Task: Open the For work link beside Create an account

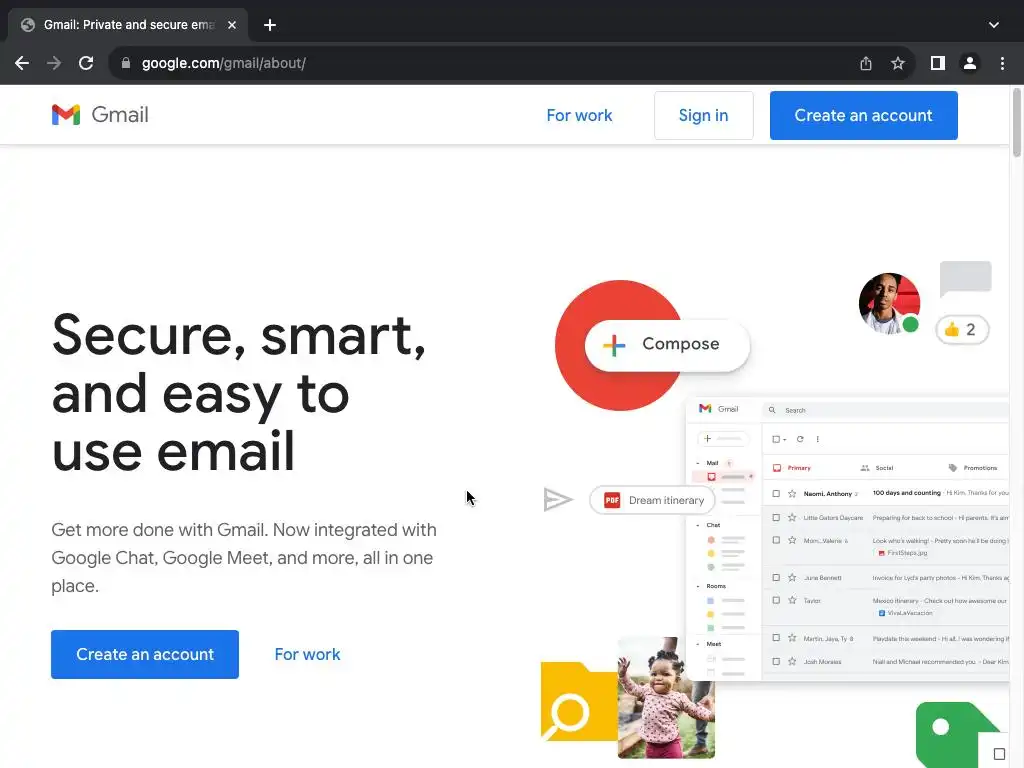Action: [x=308, y=654]
